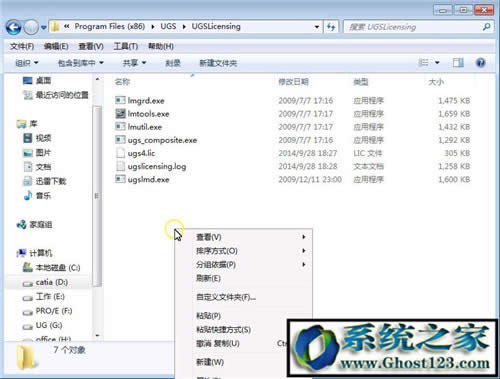Sort by the 类型 column header
This screenshot has width=500, height=379.
pos(361,82)
